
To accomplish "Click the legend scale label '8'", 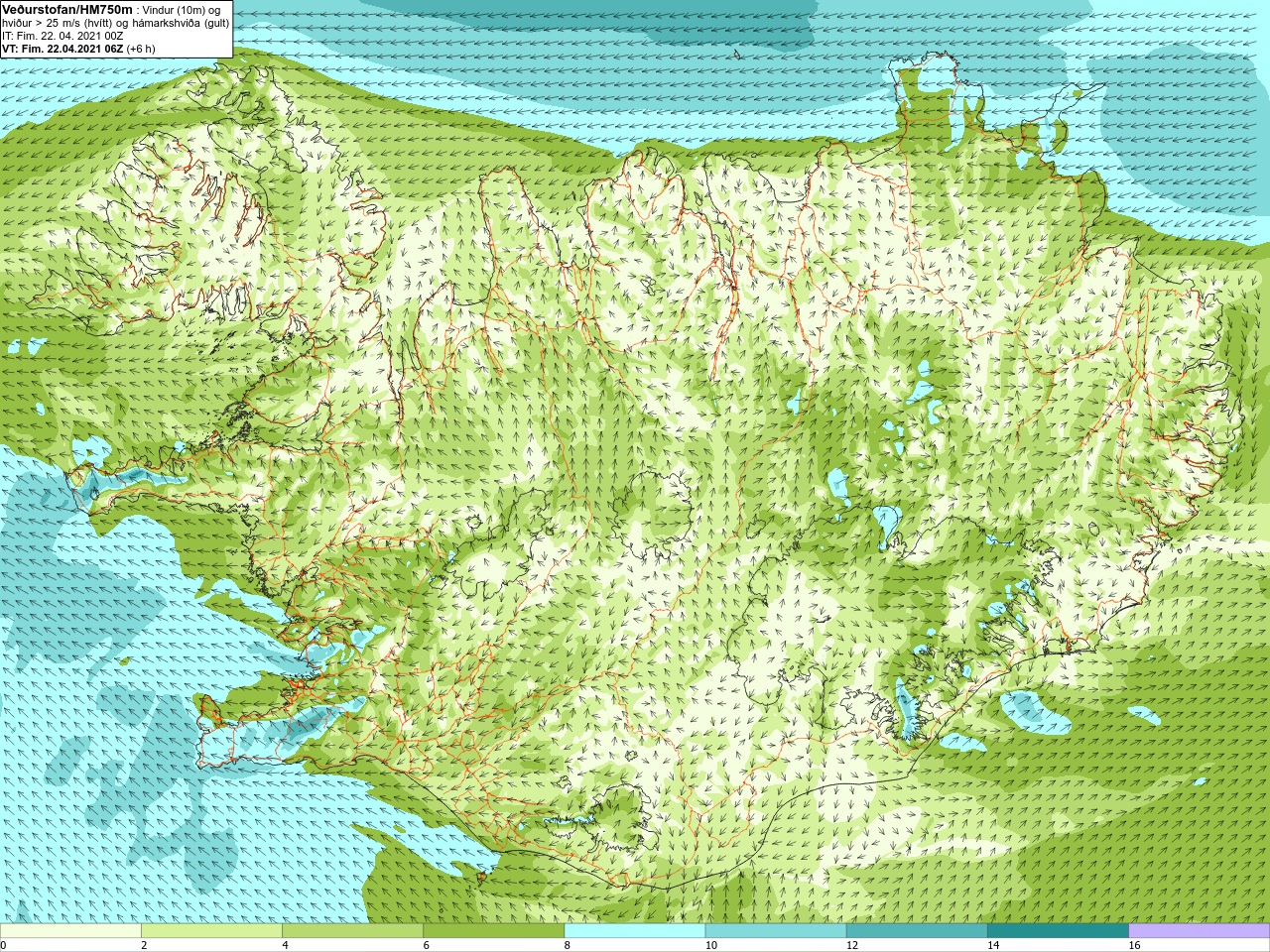I will 568,945.
